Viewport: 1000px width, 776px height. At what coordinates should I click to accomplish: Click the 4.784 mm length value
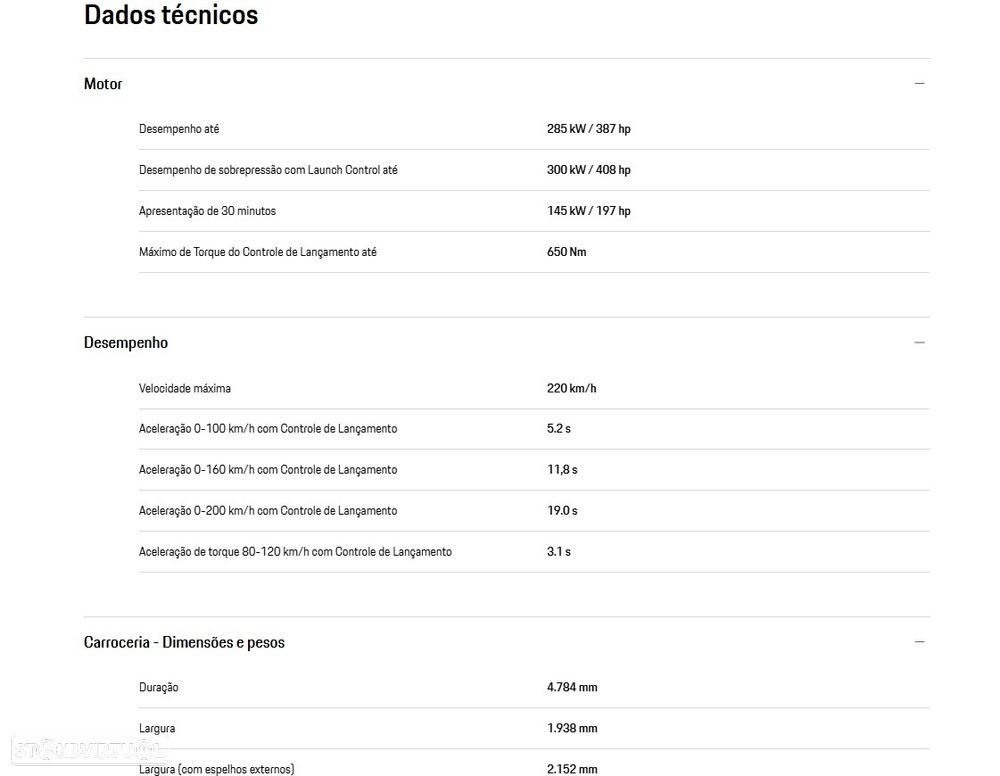tap(572, 688)
